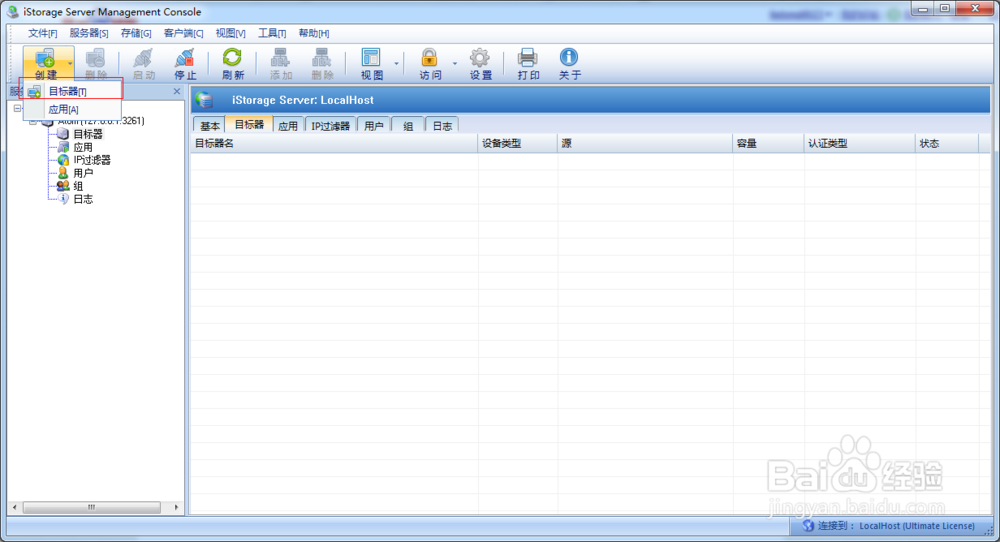Choose 应用[A] from create dropdown

tap(72, 110)
